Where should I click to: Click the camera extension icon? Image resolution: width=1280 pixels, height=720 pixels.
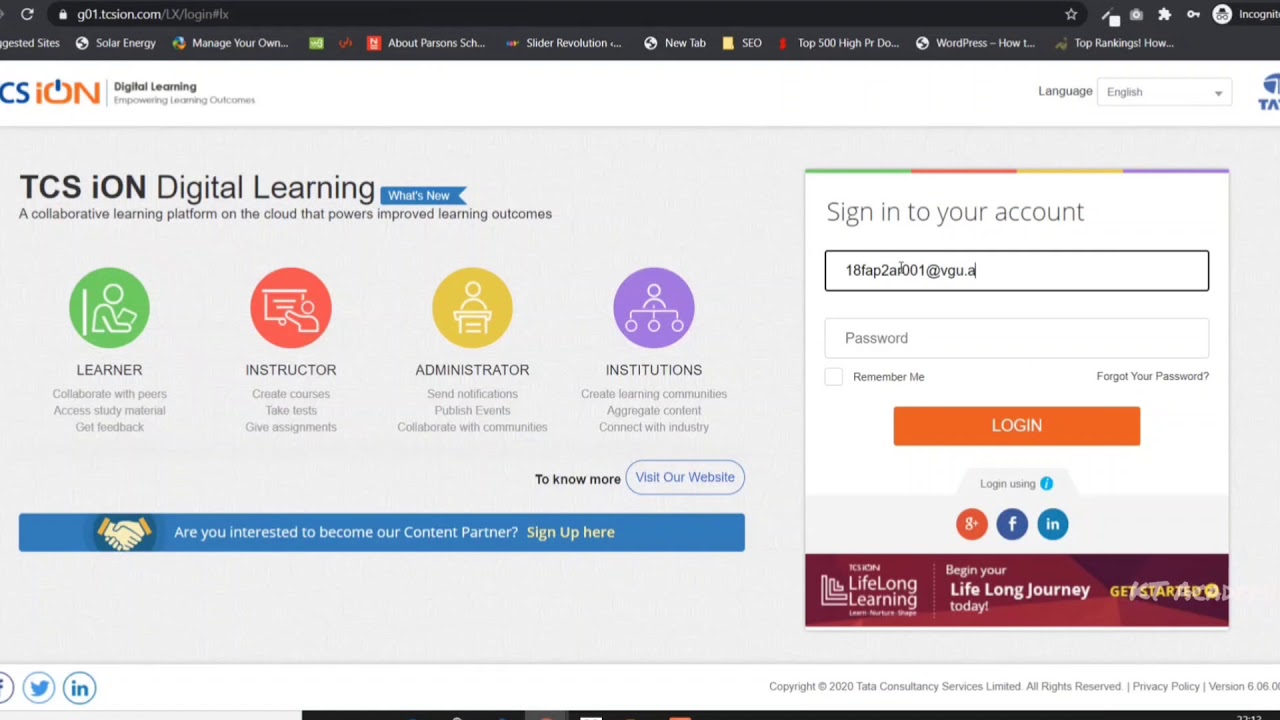(x=1136, y=14)
